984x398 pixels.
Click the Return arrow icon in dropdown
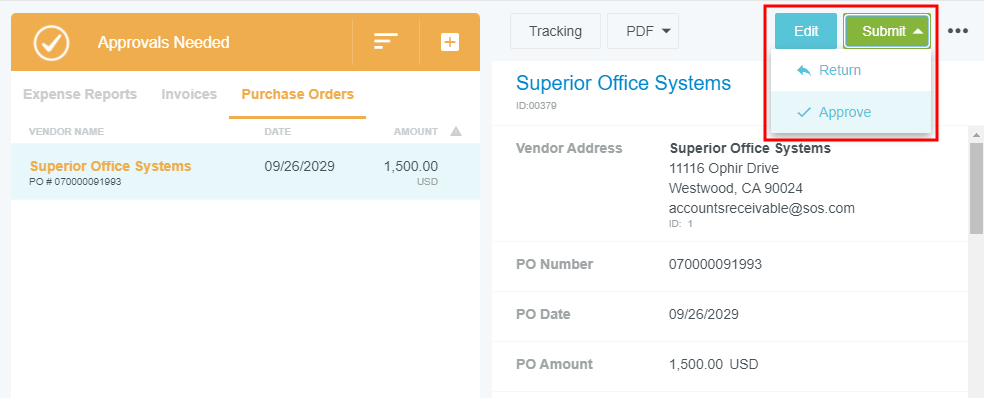804,70
